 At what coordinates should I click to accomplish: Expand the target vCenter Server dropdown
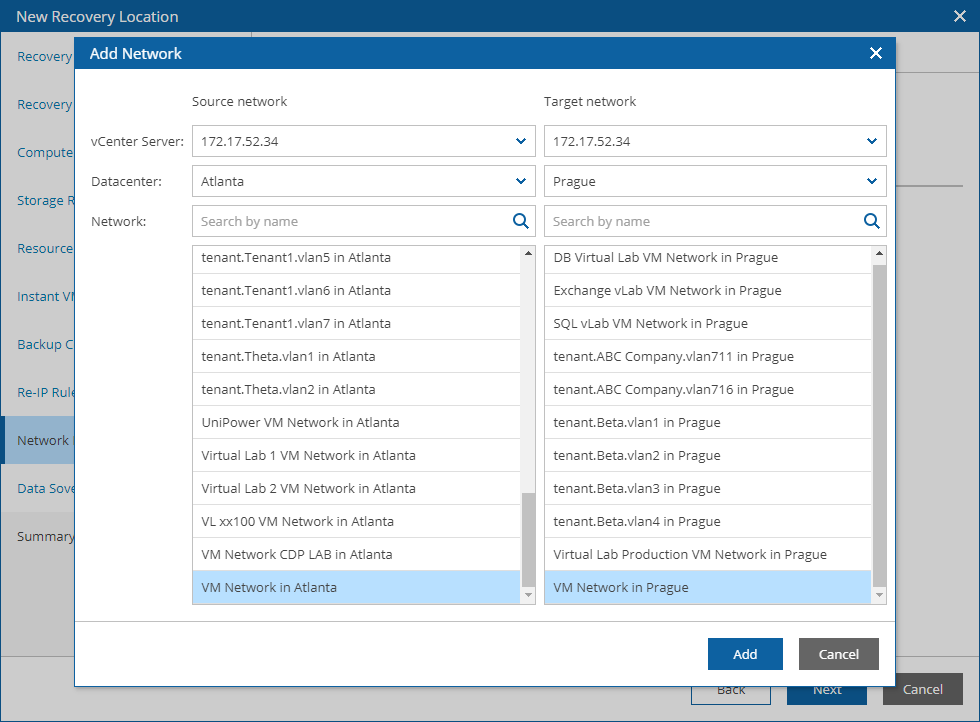[x=872, y=141]
